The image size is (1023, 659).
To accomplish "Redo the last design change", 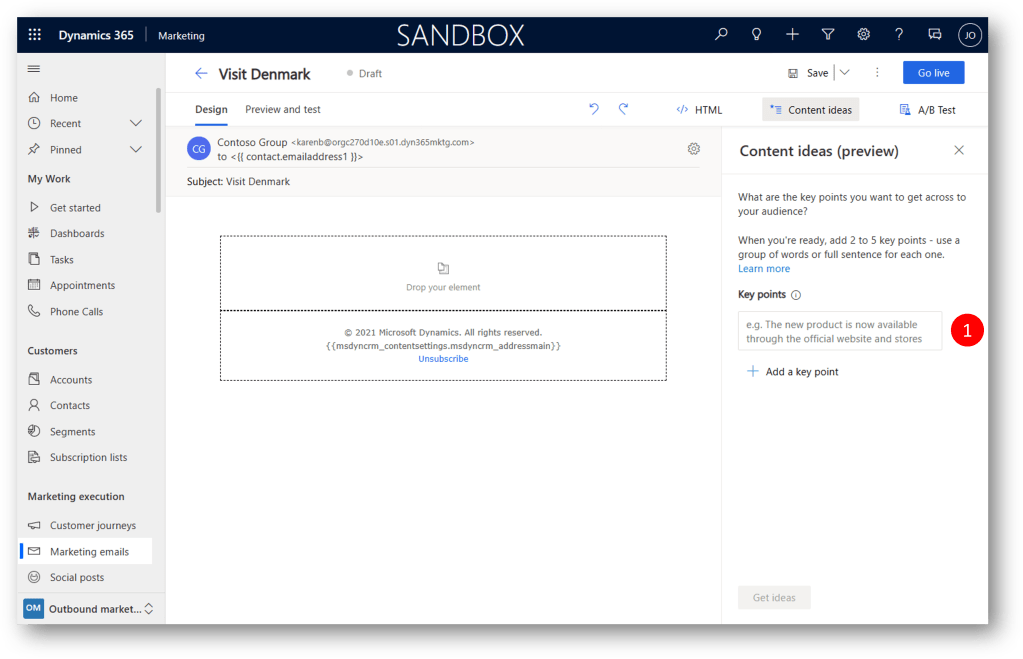I will click(624, 109).
